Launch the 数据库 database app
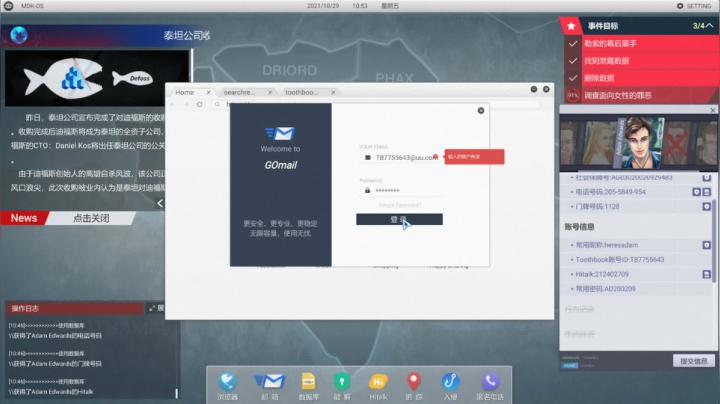 point(308,386)
